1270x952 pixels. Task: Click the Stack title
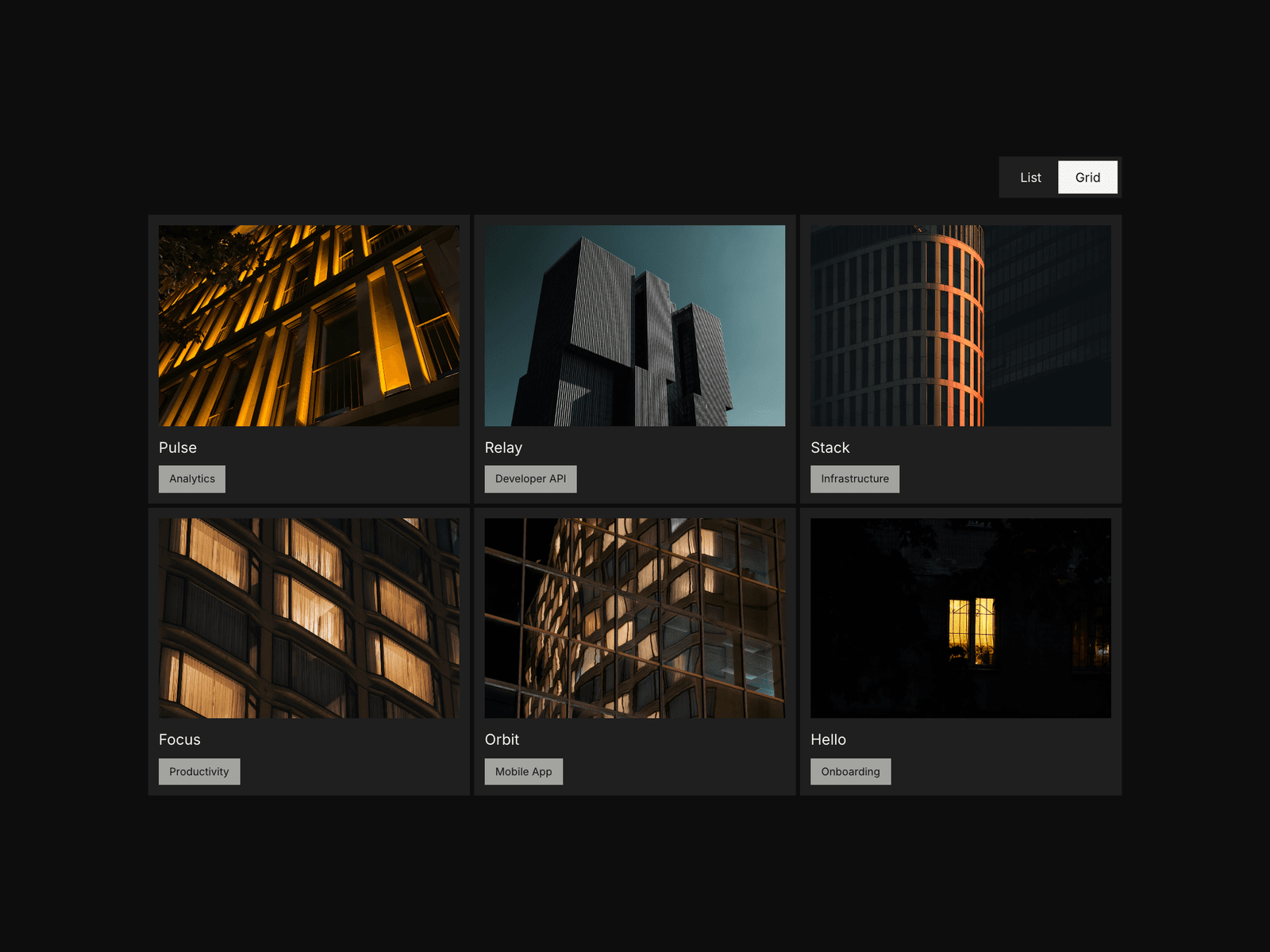[830, 447]
